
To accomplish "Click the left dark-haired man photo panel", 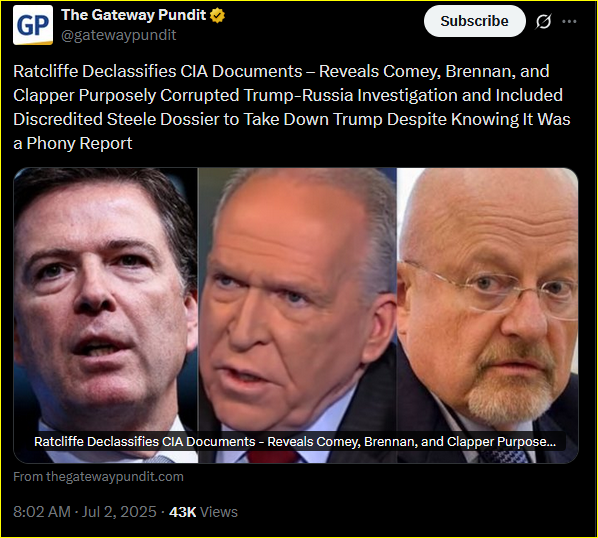I will pos(106,315).
